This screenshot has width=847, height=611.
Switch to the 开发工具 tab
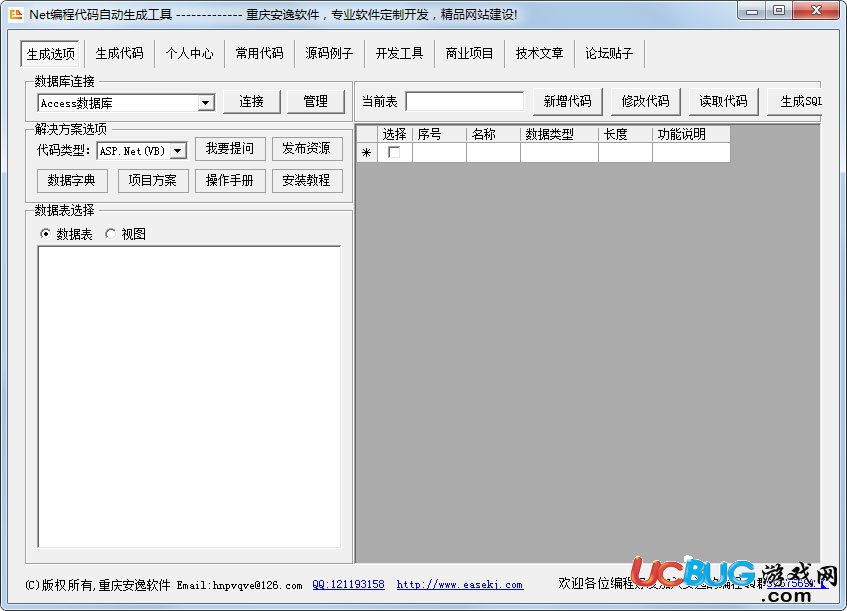(x=399, y=53)
